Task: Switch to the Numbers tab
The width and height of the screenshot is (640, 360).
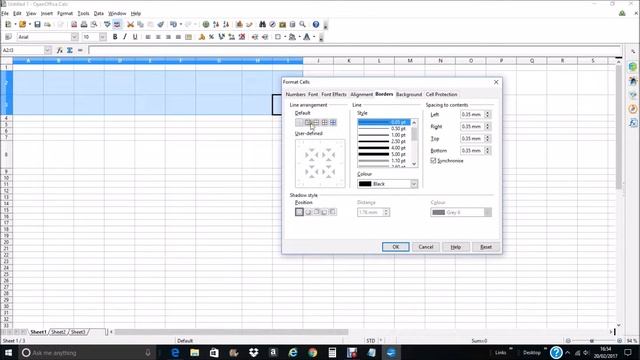Action: (296, 94)
